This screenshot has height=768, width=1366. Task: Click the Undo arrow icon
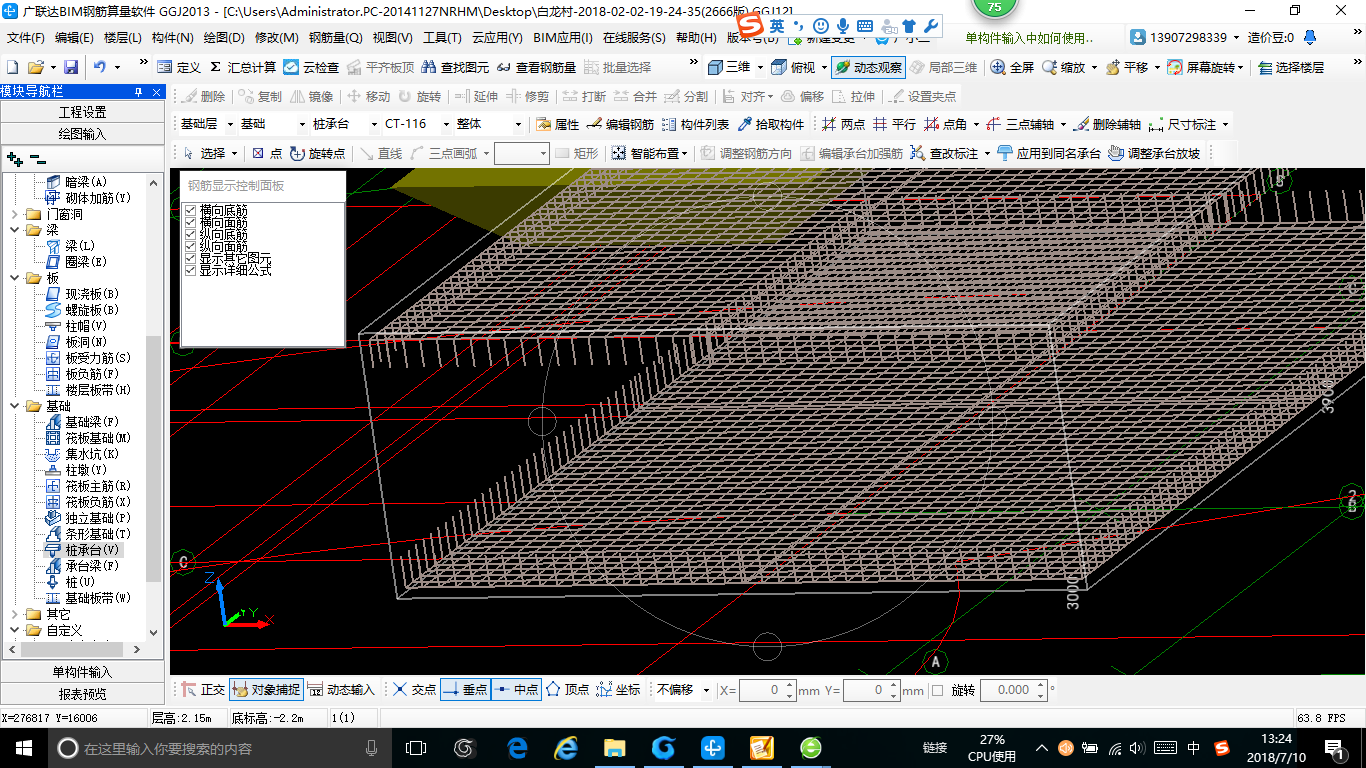click(100, 67)
